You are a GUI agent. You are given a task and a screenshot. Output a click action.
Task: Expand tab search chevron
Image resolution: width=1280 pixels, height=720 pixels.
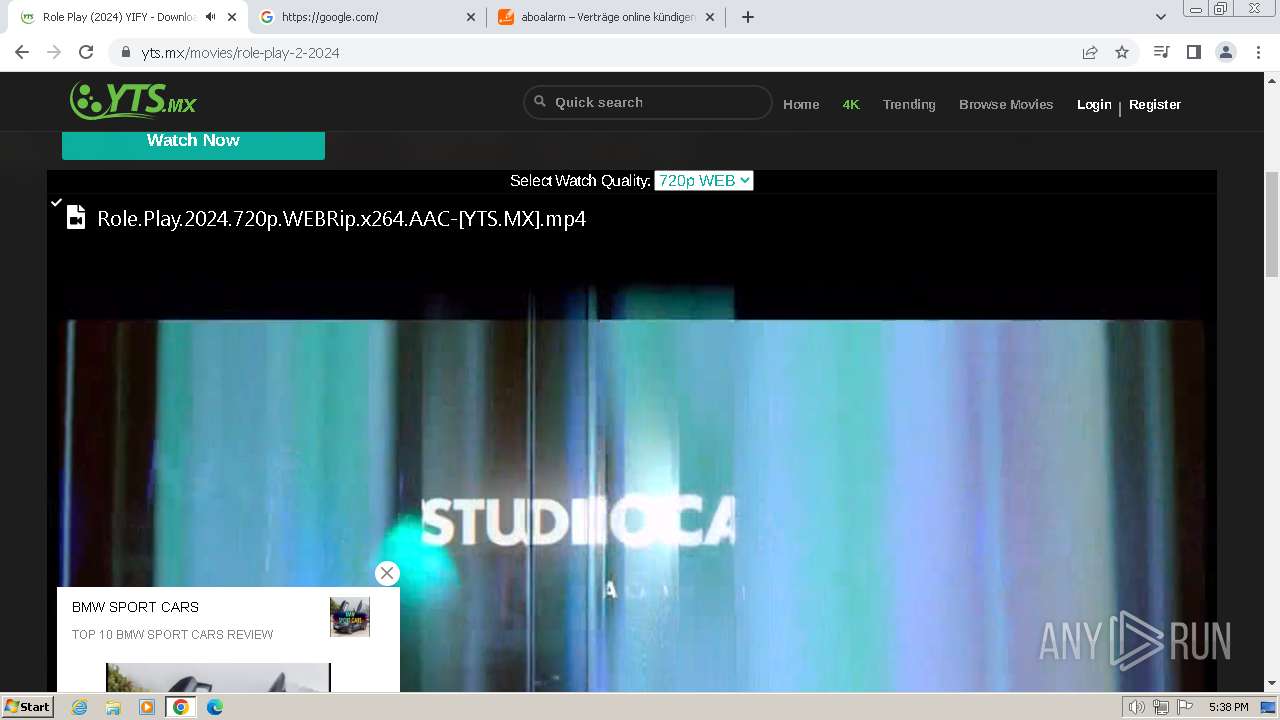point(1161,17)
